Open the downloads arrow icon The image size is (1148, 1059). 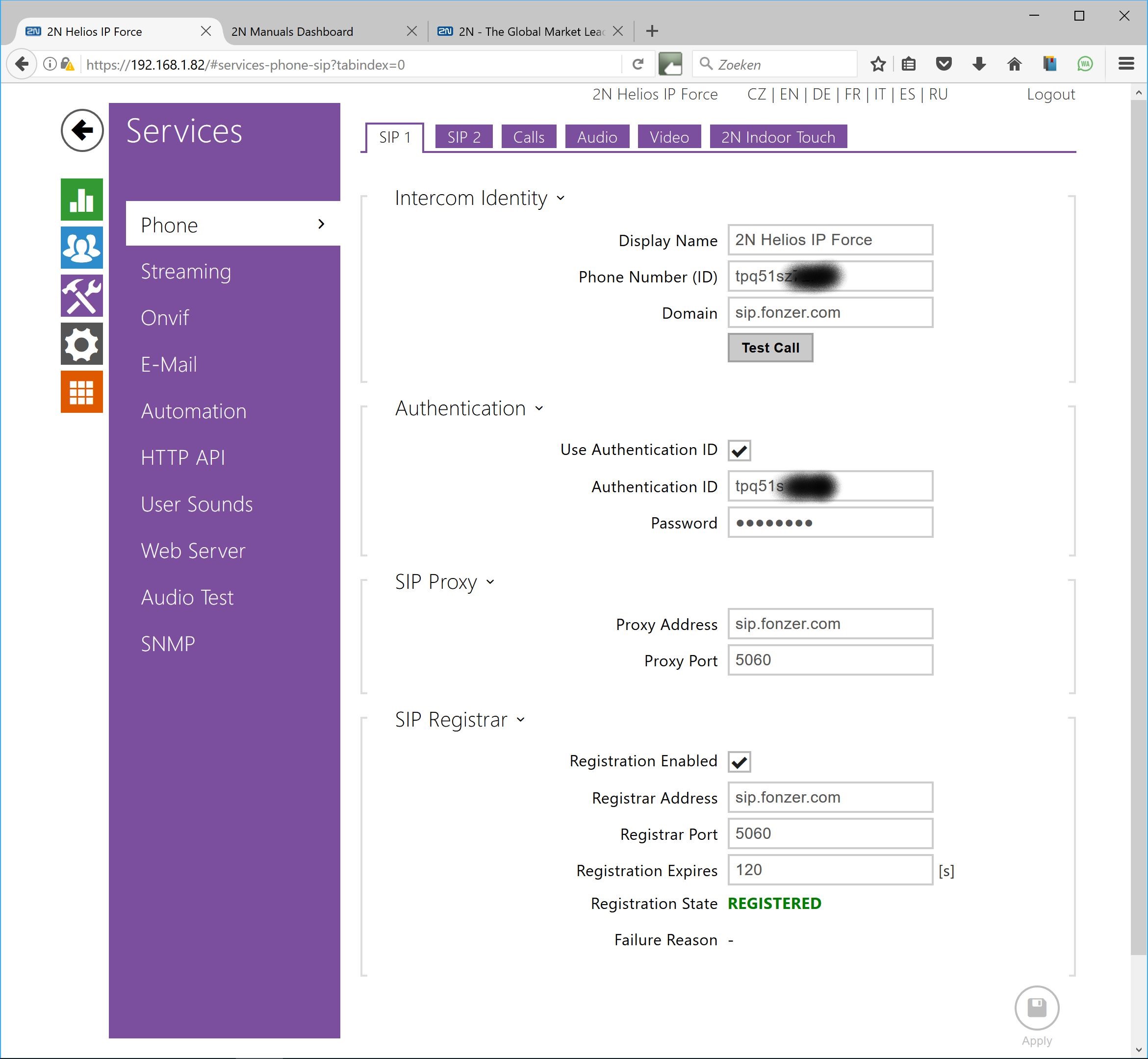(x=979, y=64)
